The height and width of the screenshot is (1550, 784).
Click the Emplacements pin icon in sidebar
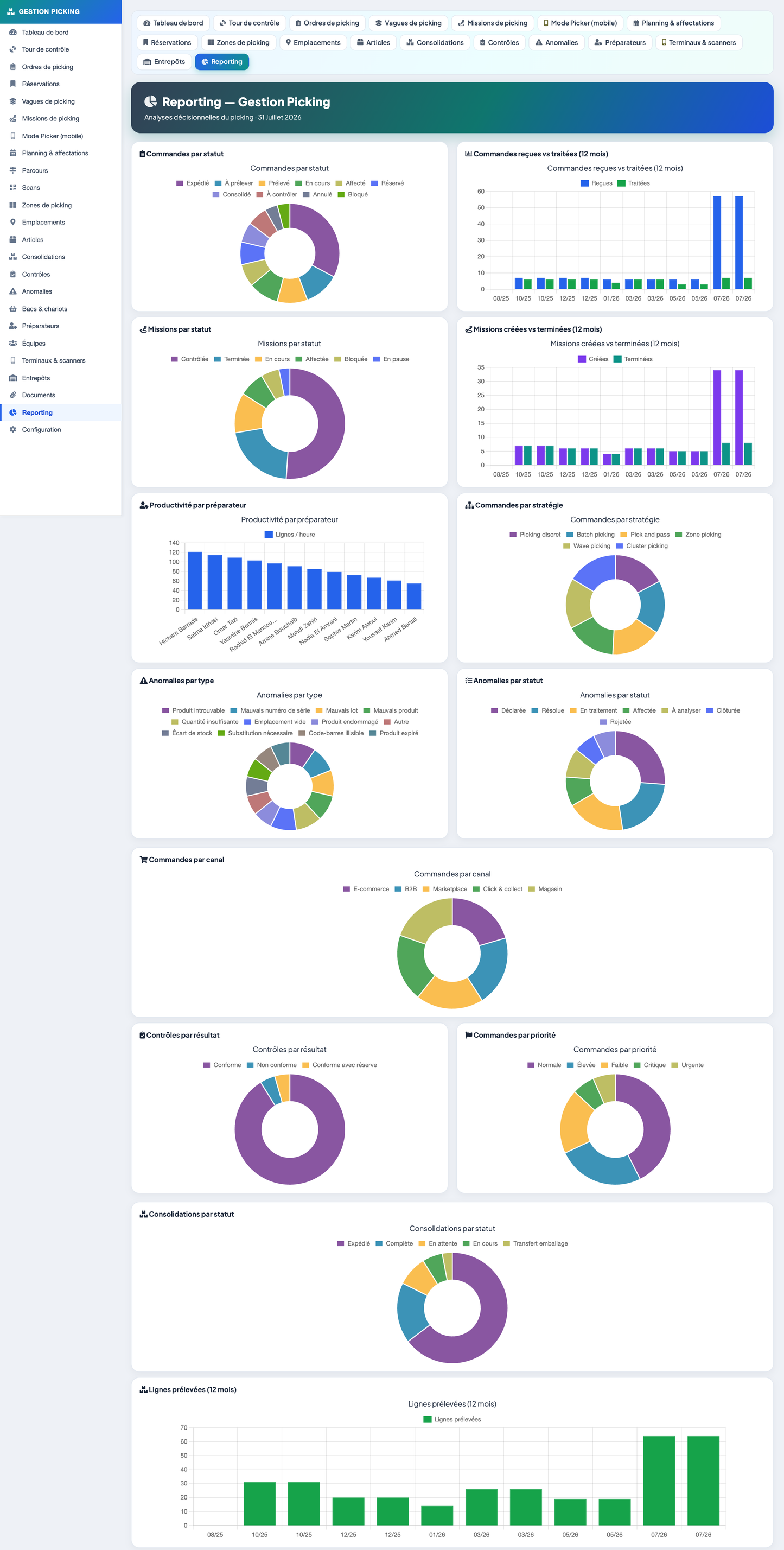click(x=12, y=222)
